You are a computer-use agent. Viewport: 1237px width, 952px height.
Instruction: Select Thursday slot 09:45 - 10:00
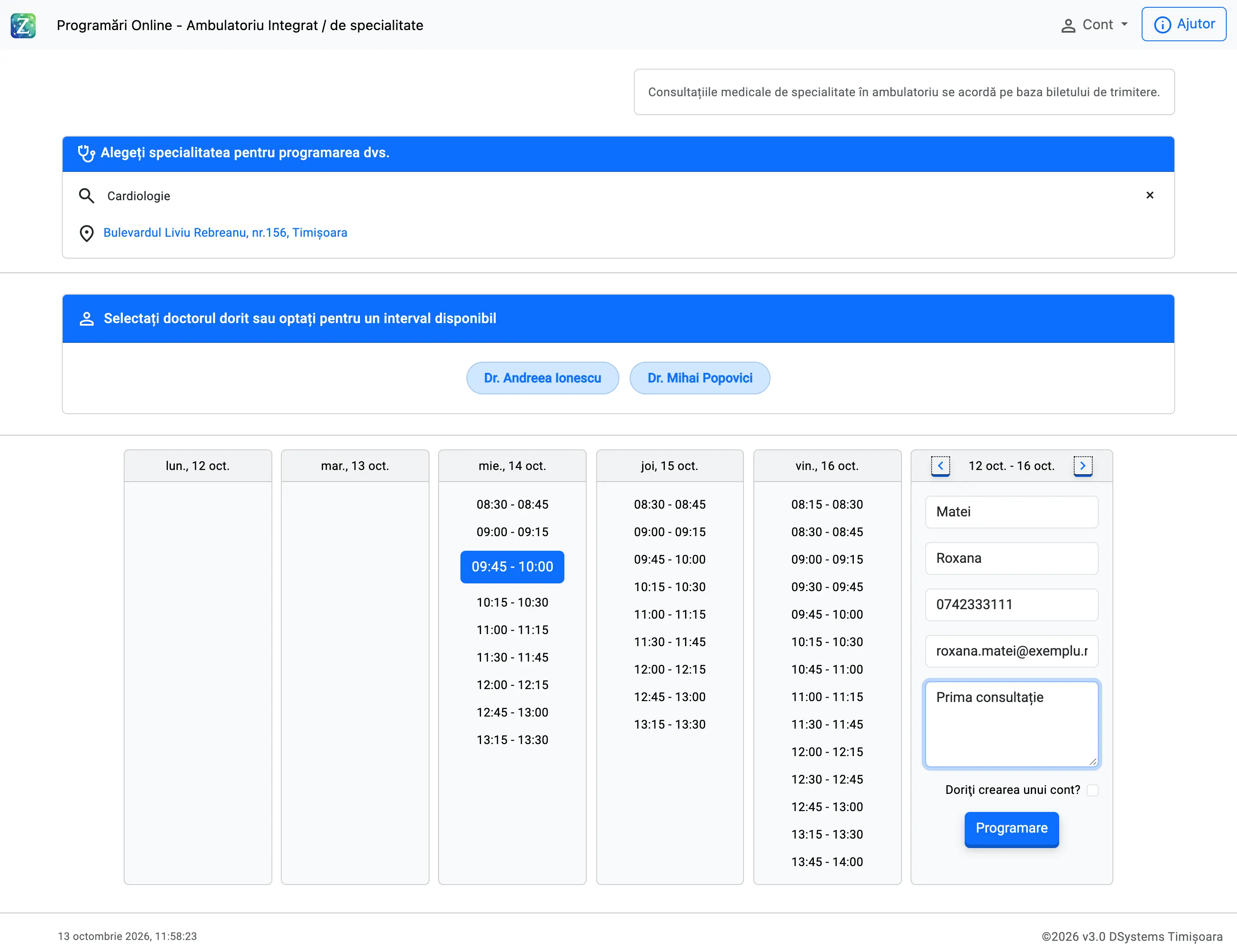pos(670,559)
